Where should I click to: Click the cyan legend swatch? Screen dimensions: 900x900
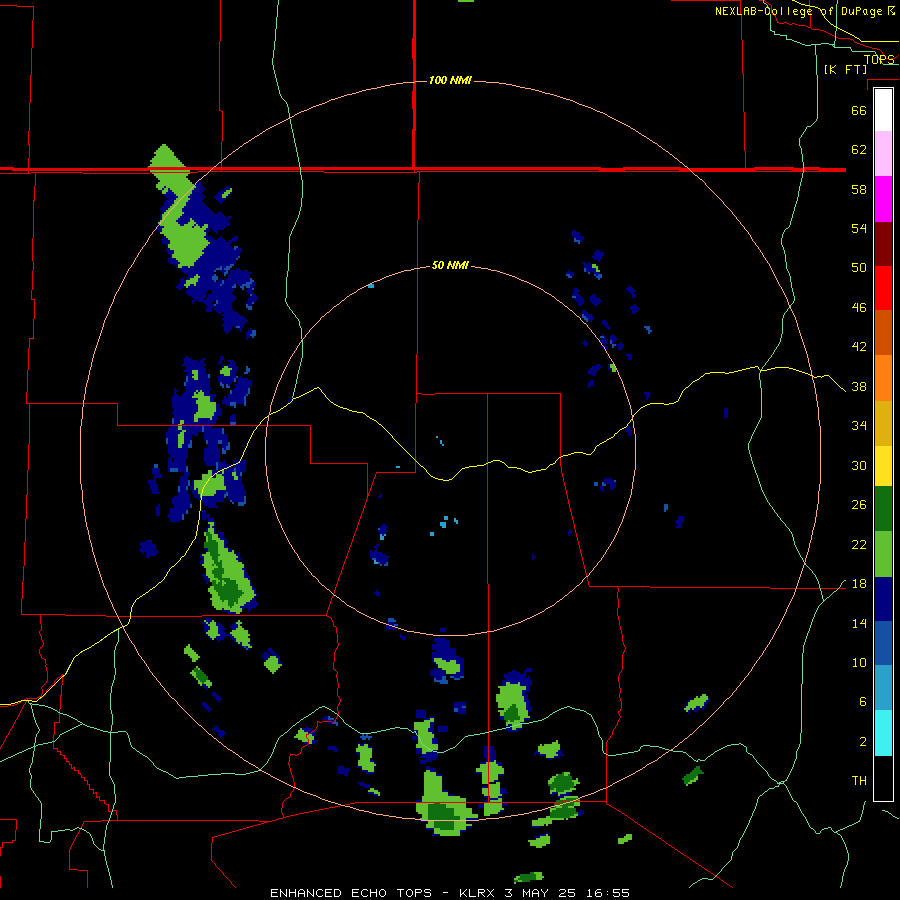click(883, 733)
